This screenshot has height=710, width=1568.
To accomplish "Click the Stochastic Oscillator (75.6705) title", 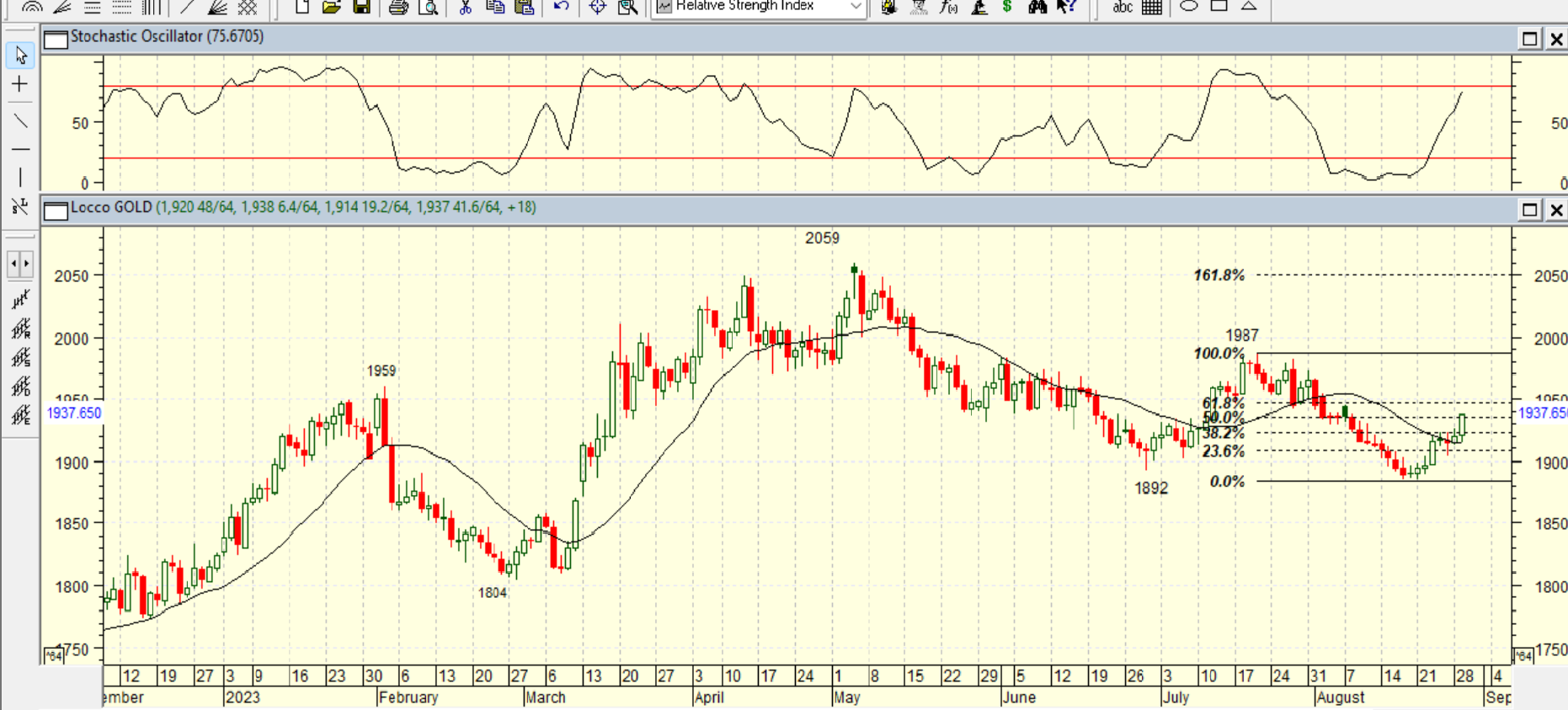I will (x=167, y=36).
